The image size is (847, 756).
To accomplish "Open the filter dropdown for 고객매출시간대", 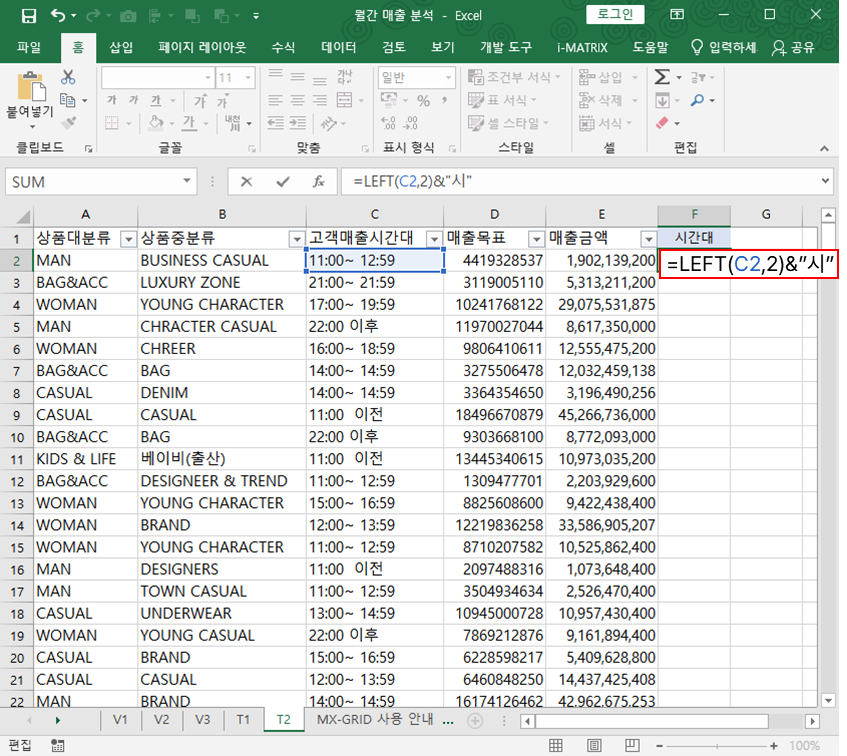I will coord(433,239).
